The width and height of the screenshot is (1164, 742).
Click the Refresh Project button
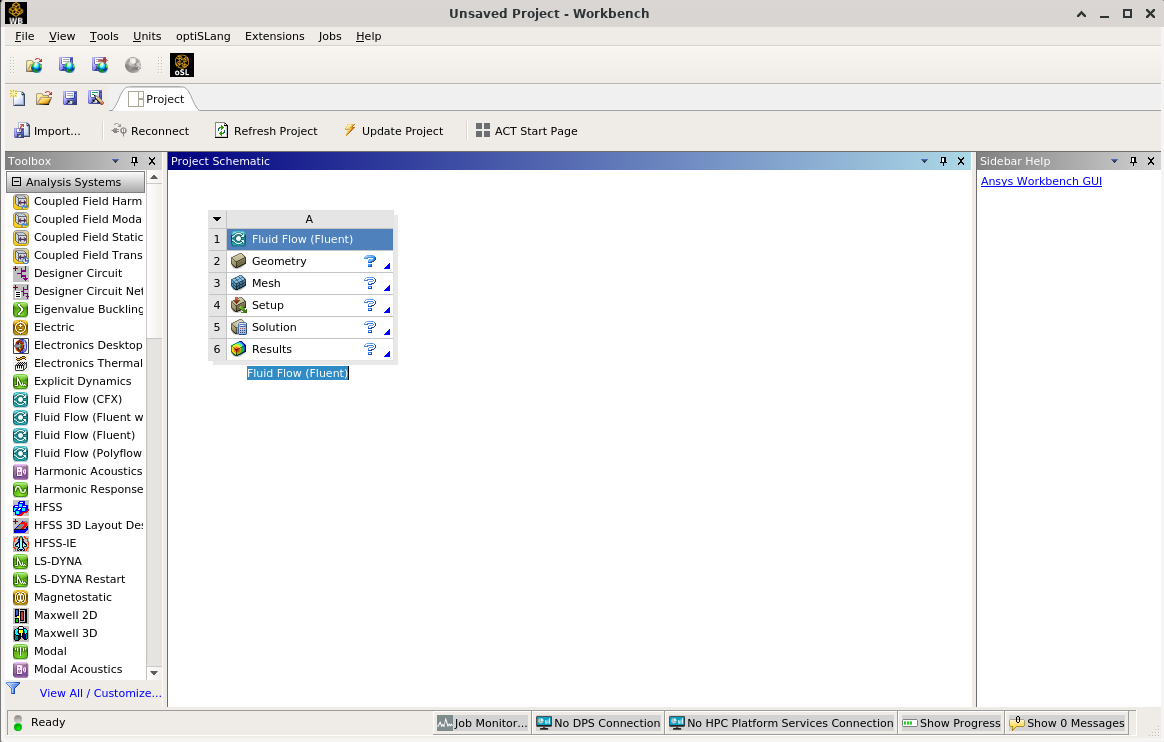(x=266, y=131)
